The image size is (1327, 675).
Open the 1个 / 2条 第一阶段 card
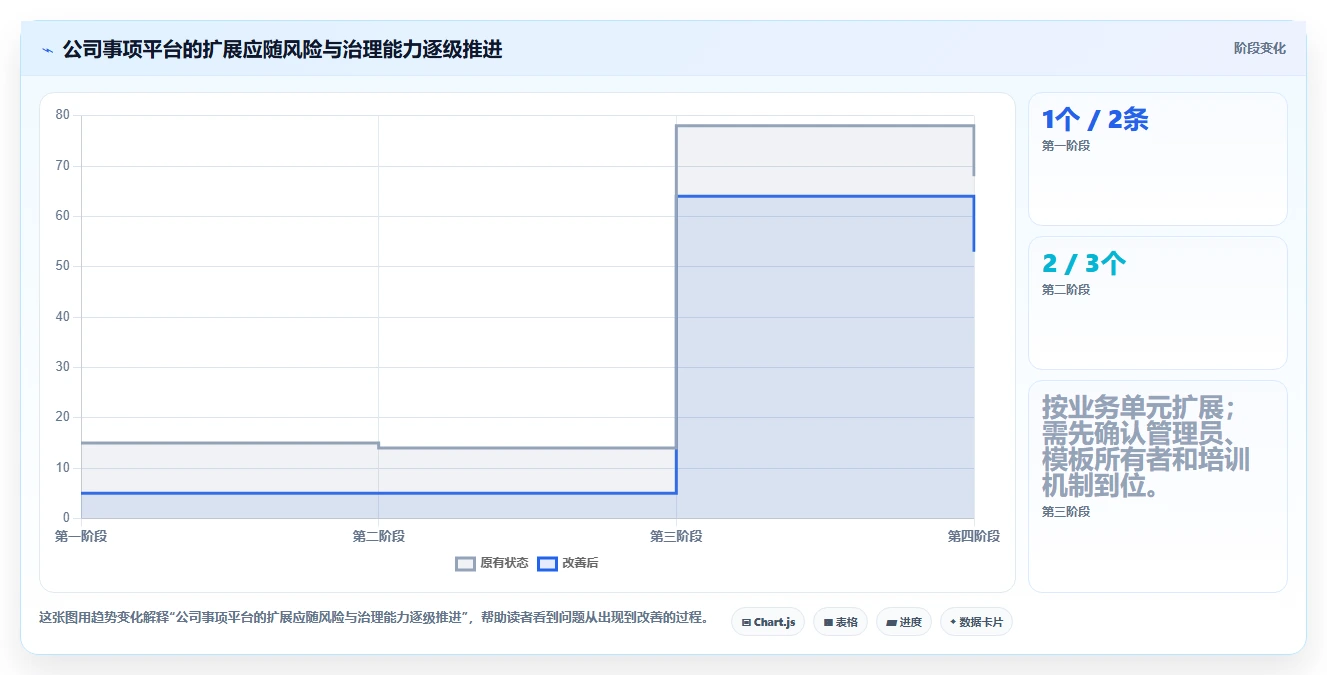(1157, 159)
